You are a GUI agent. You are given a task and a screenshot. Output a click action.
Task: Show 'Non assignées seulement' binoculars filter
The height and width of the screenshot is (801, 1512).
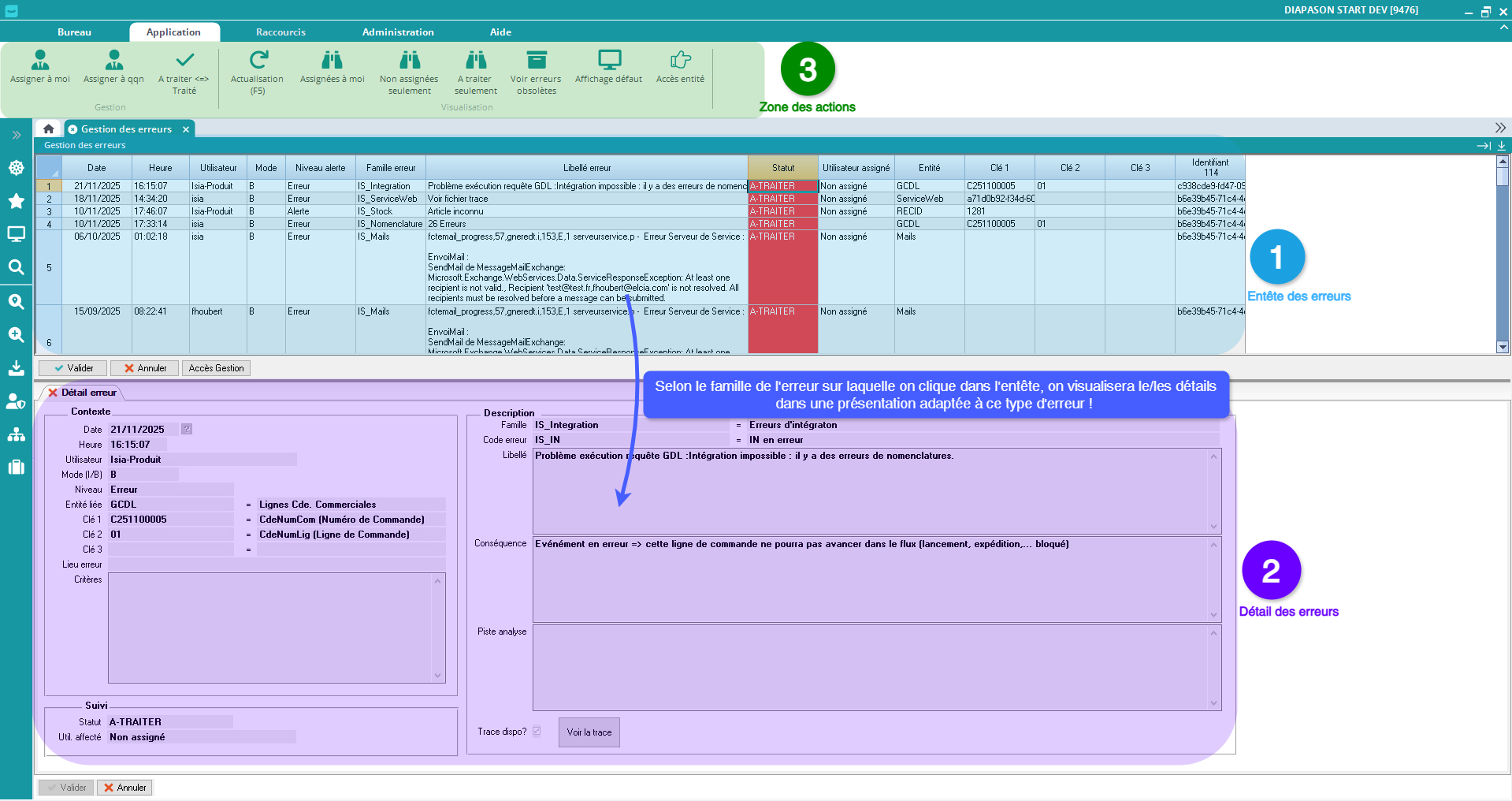(409, 61)
